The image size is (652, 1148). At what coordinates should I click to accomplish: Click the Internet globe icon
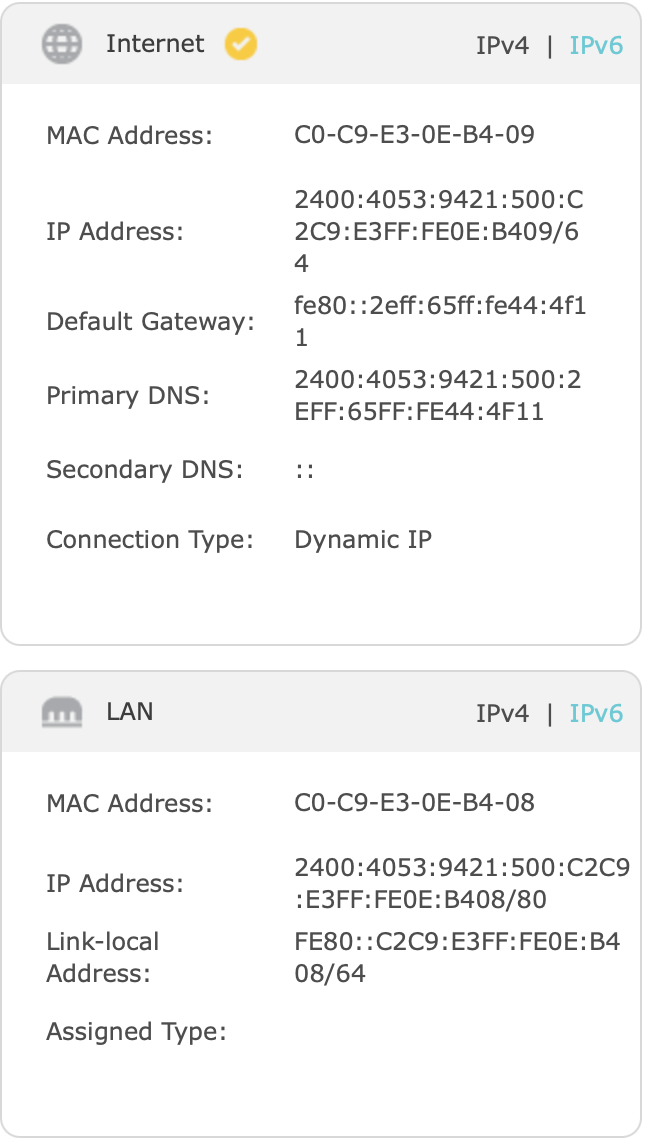pyautogui.click(x=61, y=45)
